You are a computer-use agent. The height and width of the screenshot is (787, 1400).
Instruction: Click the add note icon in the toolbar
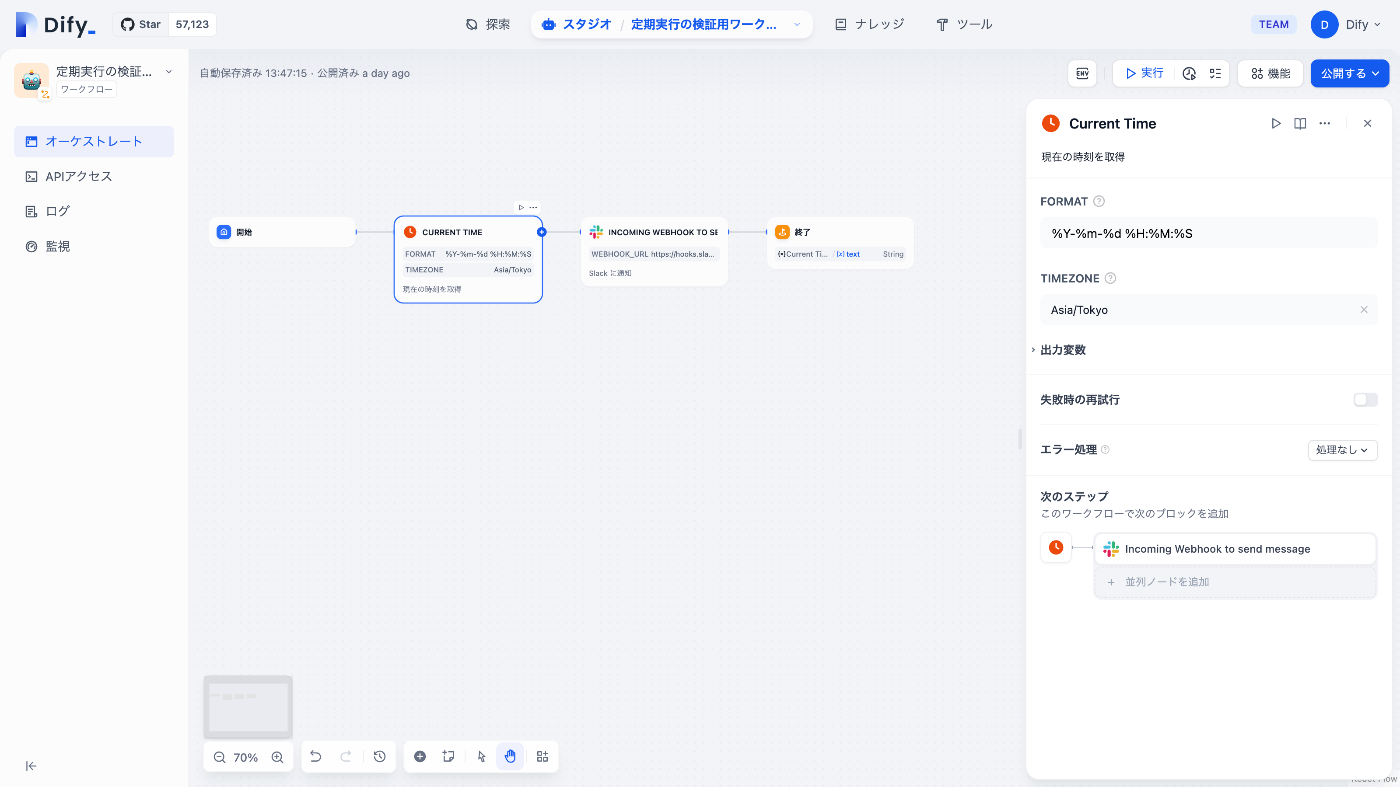click(x=447, y=756)
